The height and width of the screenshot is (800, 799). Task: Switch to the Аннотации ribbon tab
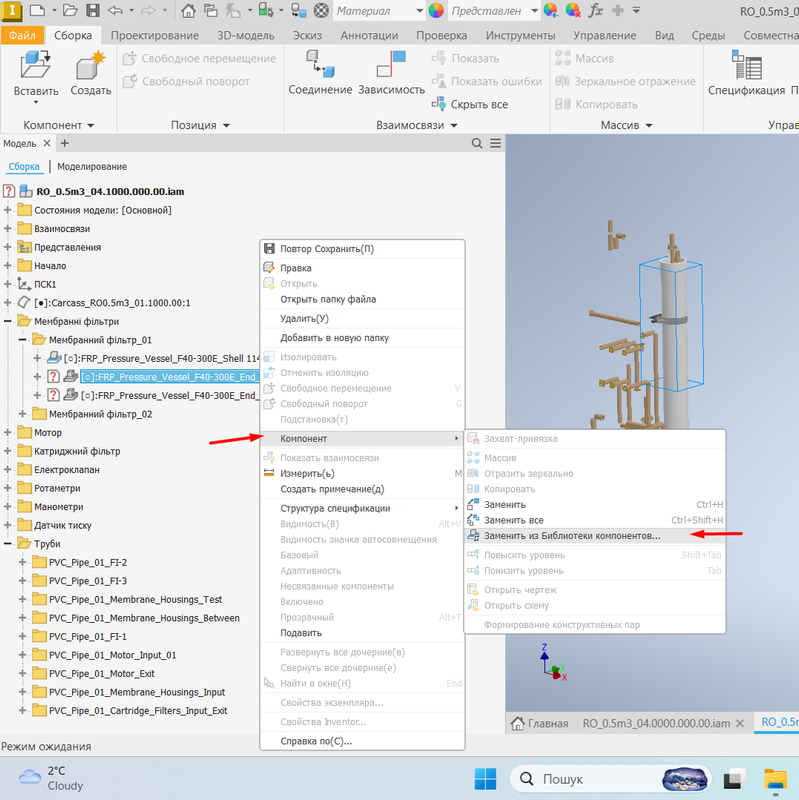point(369,35)
